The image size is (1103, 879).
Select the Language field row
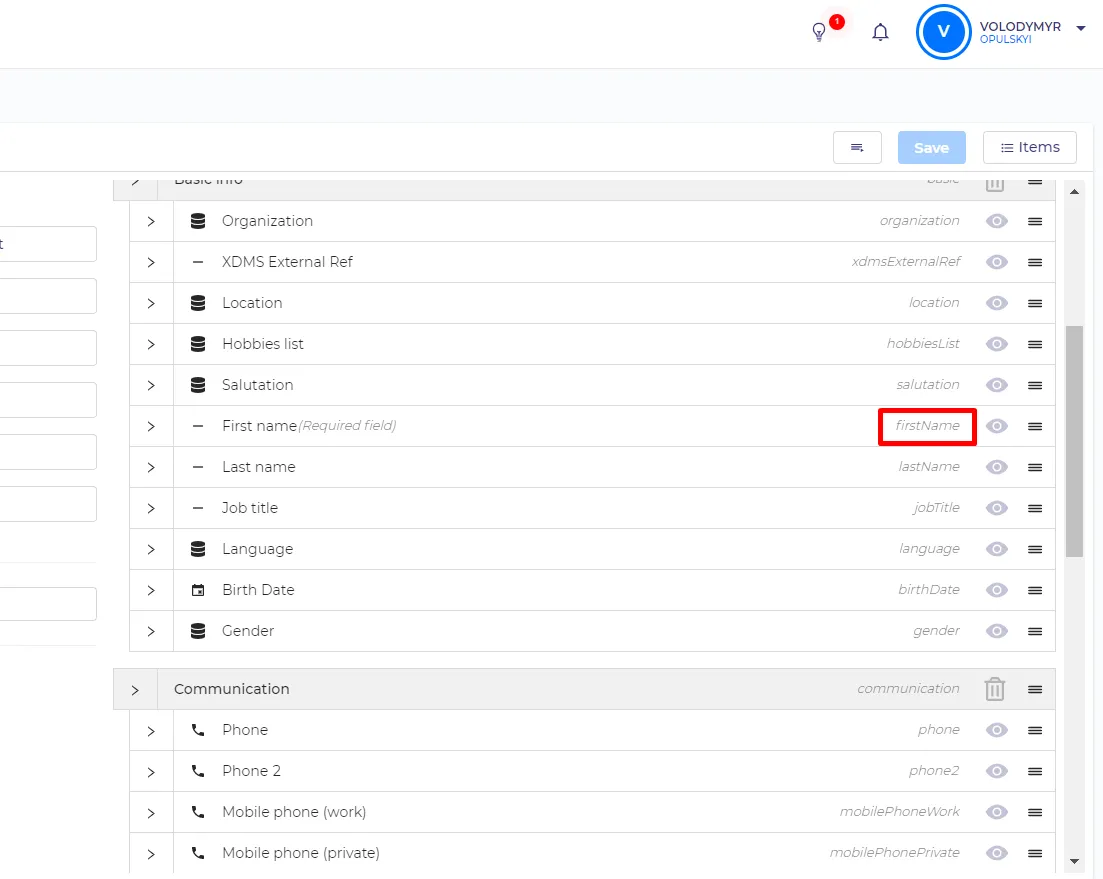(x=592, y=549)
